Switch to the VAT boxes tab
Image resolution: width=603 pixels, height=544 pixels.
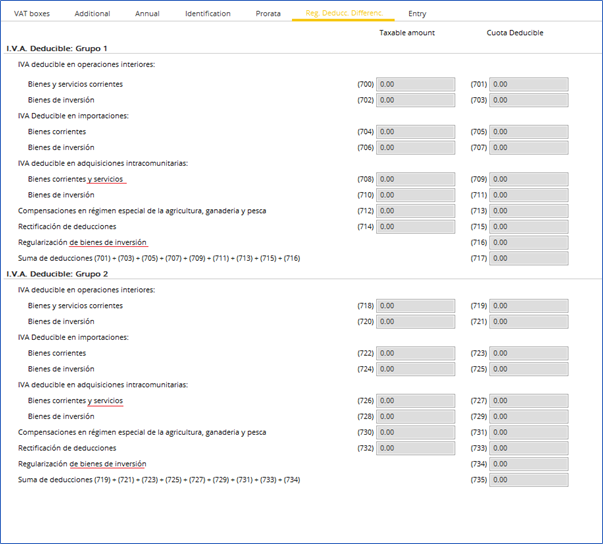click(32, 13)
